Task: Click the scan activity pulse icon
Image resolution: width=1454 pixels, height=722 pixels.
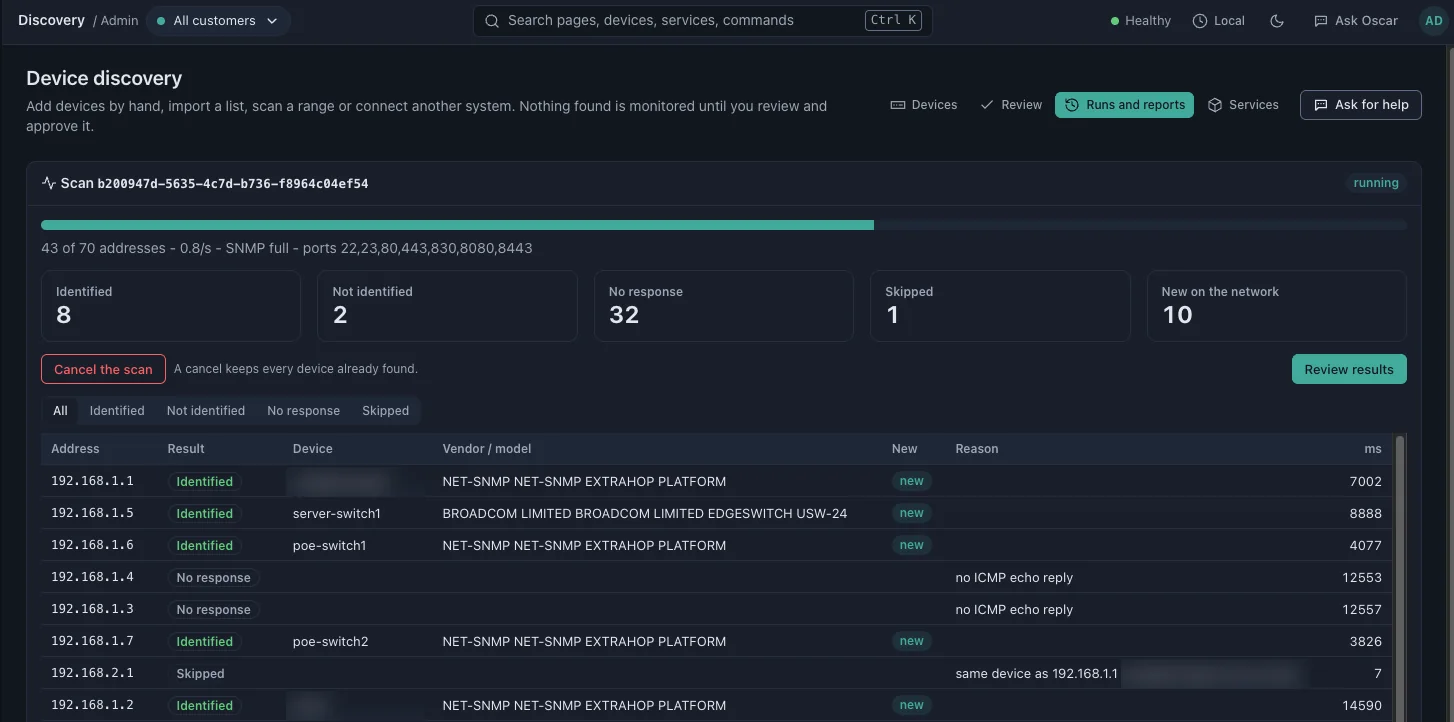Action: 48,183
